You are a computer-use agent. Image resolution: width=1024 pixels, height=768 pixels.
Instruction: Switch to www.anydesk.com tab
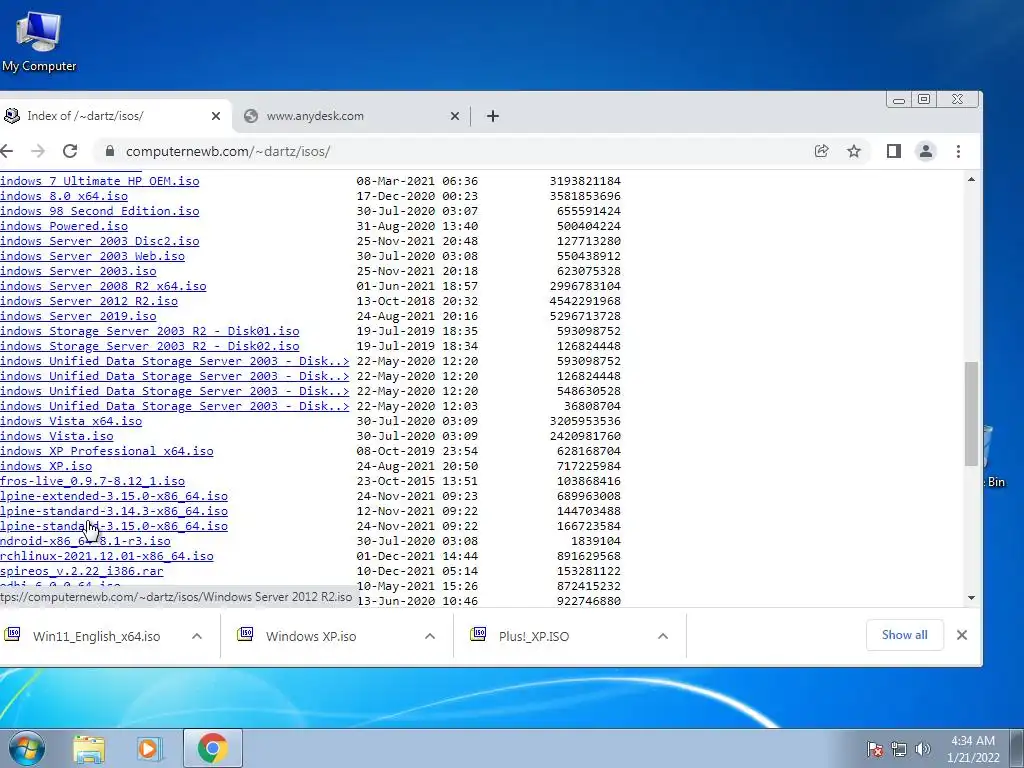[353, 116]
